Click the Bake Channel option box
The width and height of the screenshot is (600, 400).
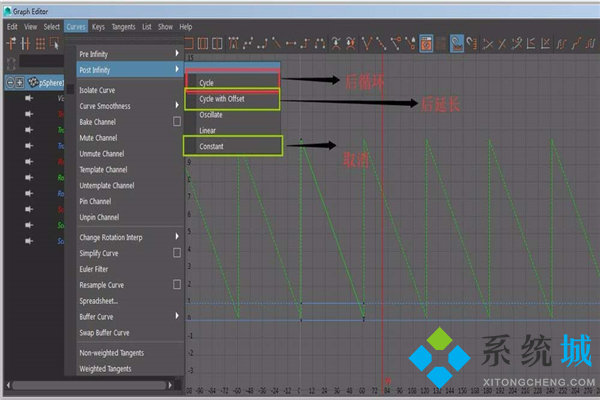(177, 121)
